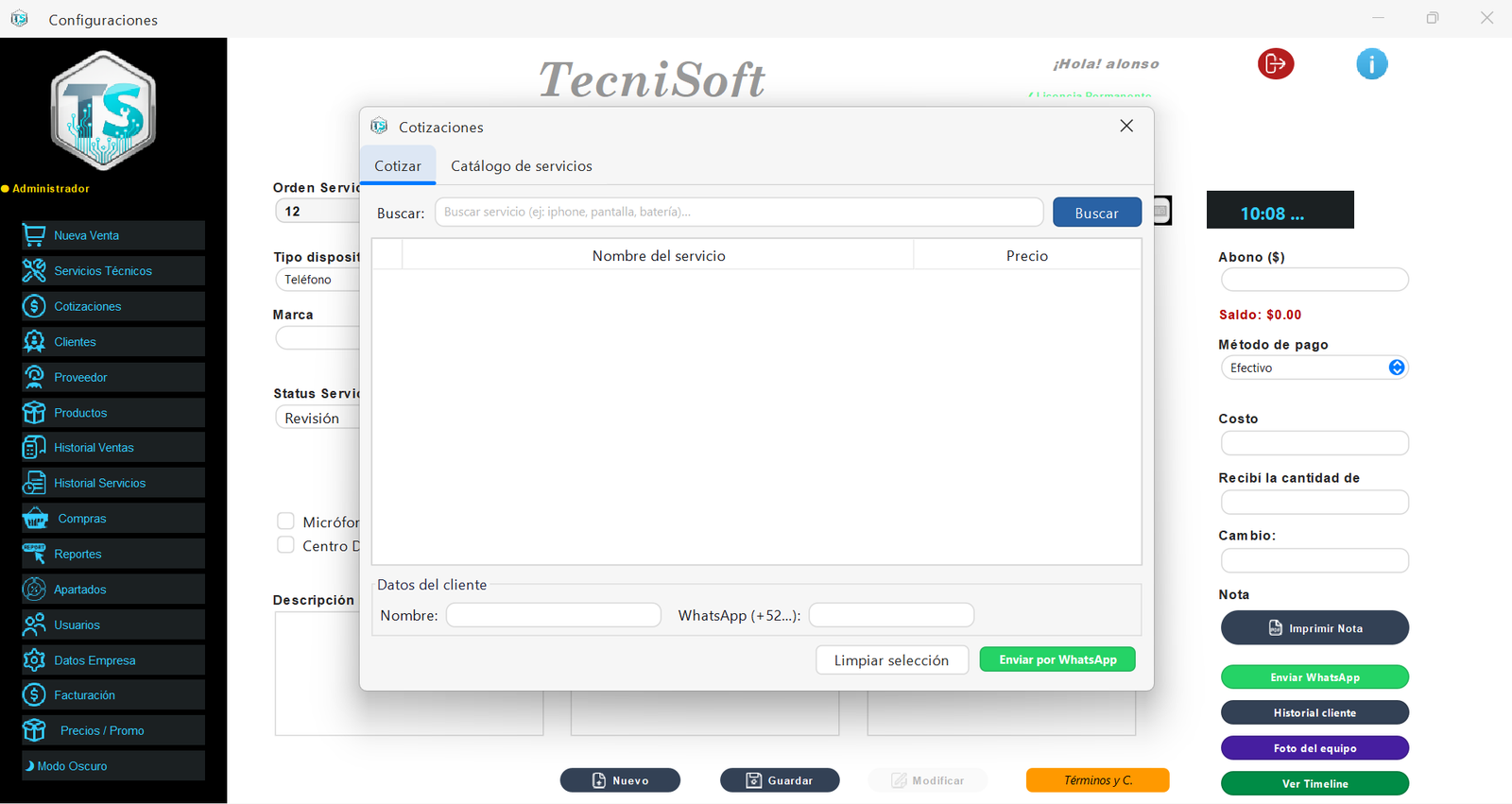Open the Reportes icon in sidebar
1512x804 pixels.
click(x=34, y=554)
